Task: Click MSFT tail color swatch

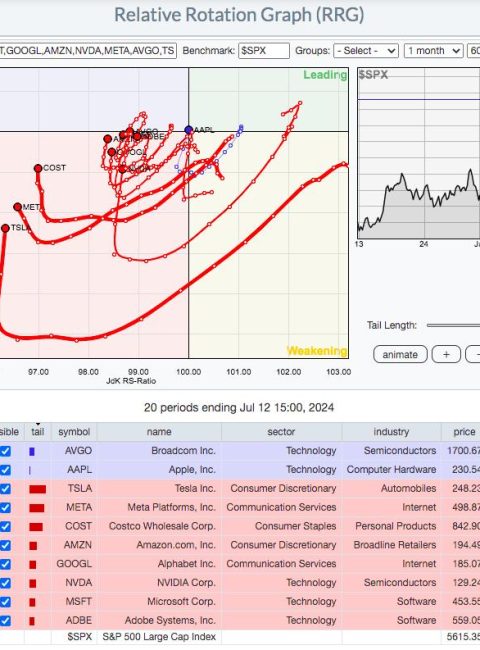Action: (32, 602)
